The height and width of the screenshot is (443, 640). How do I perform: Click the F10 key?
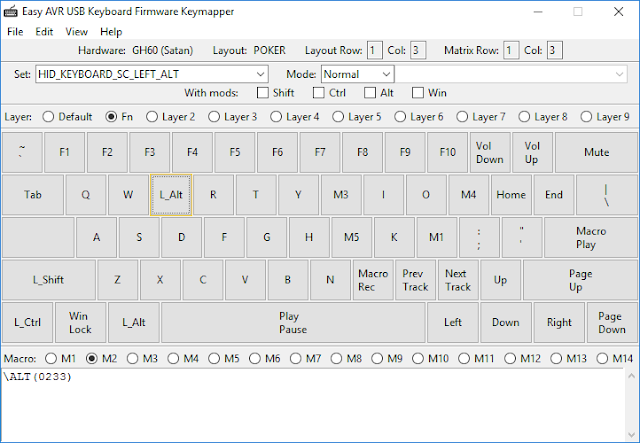click(447, 152)
